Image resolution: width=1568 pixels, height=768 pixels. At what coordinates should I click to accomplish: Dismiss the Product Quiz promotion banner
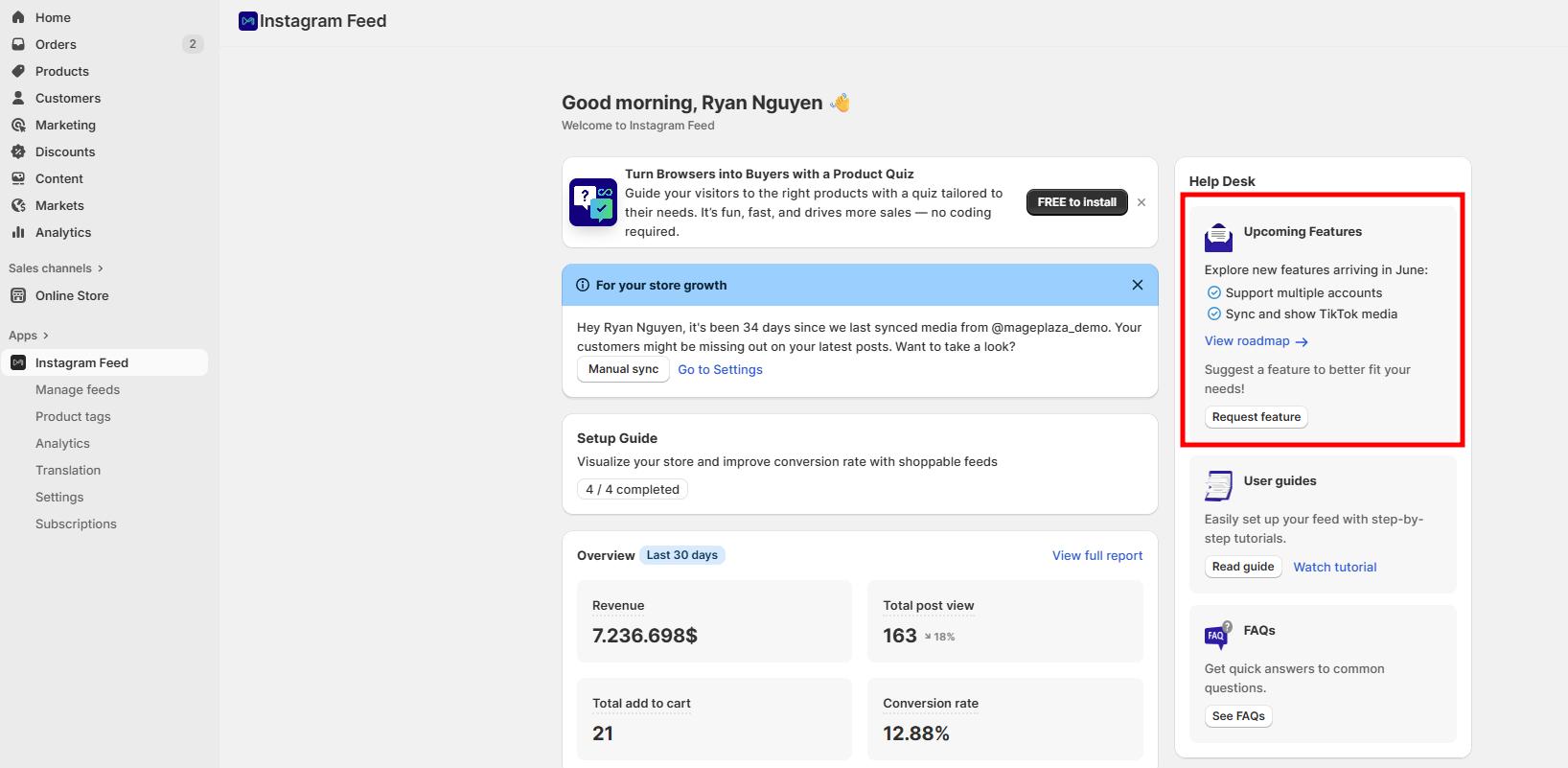(1141, 202)
